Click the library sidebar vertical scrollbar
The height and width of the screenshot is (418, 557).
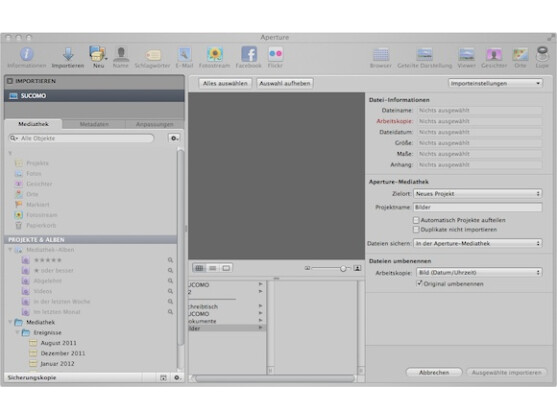(x=180, y=248)
